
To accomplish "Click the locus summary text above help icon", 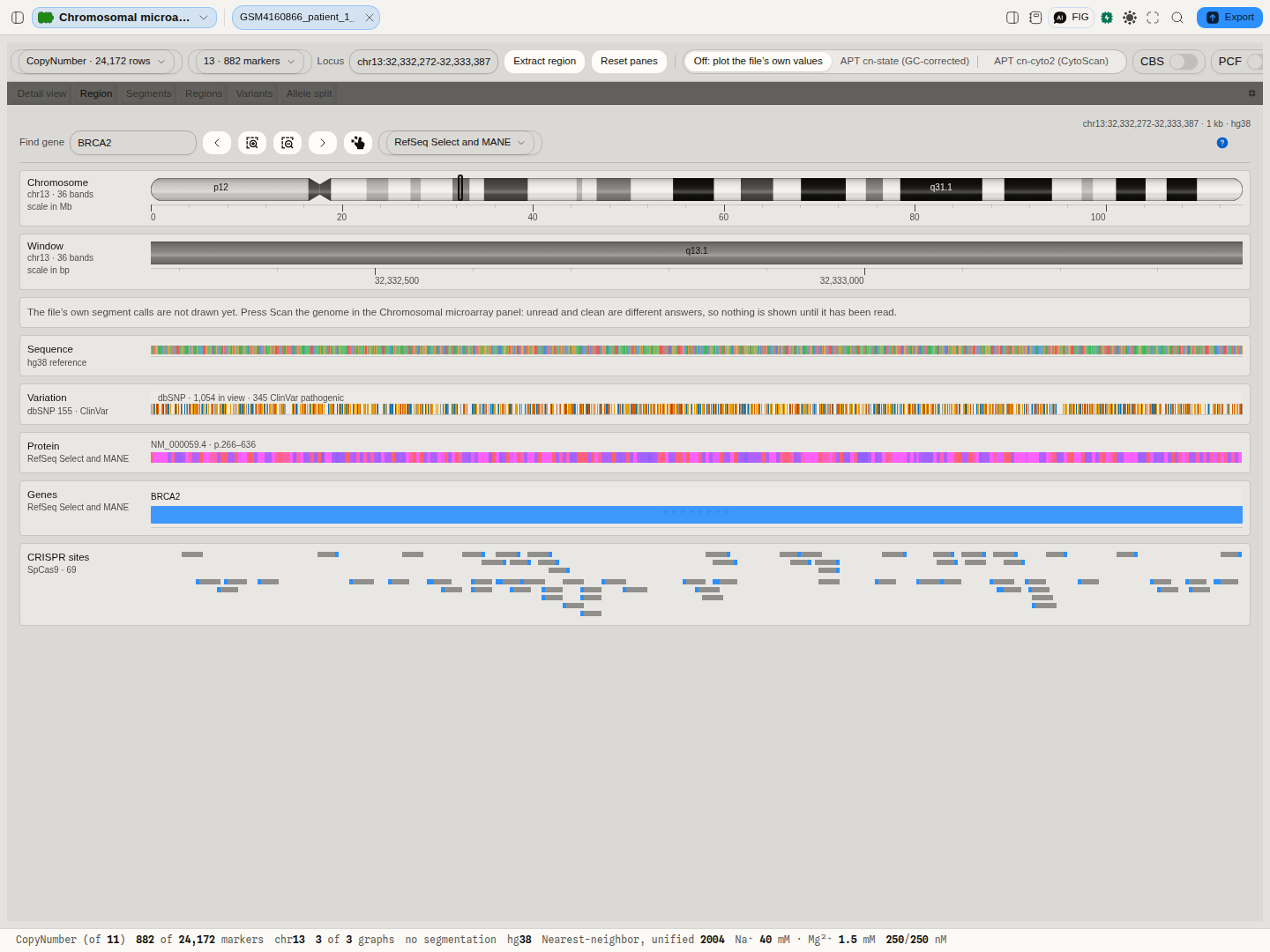I will 1166,124.
